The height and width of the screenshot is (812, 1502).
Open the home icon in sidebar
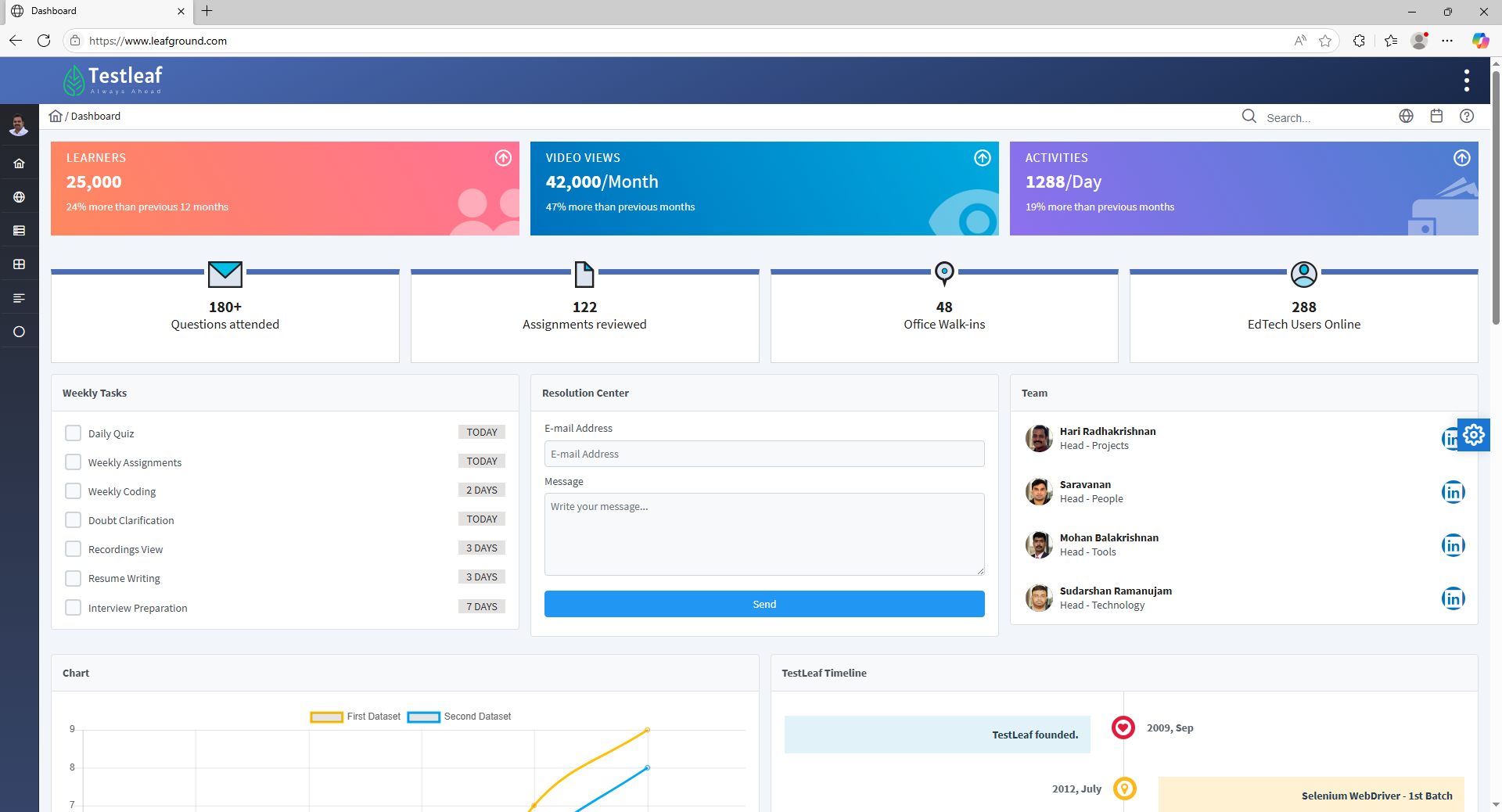pos(19,163)
